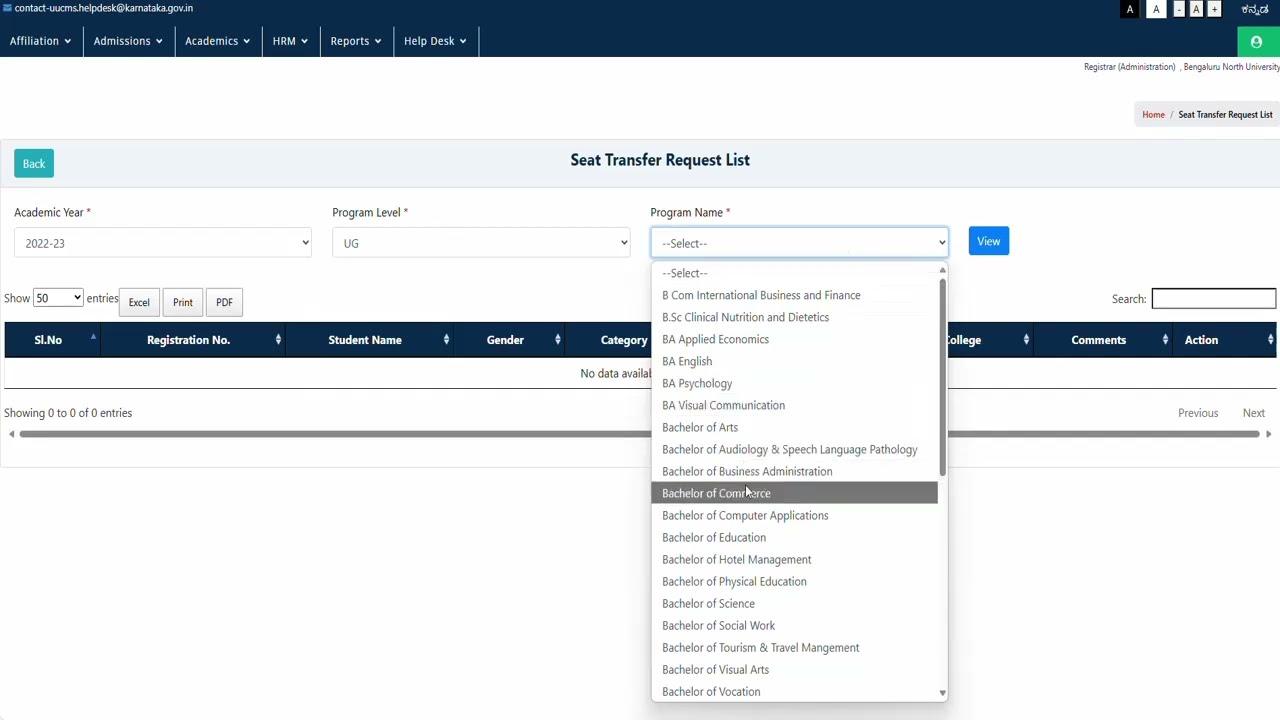1280x720 pixels.
Task: Click the dropdown list vertical scrollbar thumb
Action: click(x=942, y=378)
